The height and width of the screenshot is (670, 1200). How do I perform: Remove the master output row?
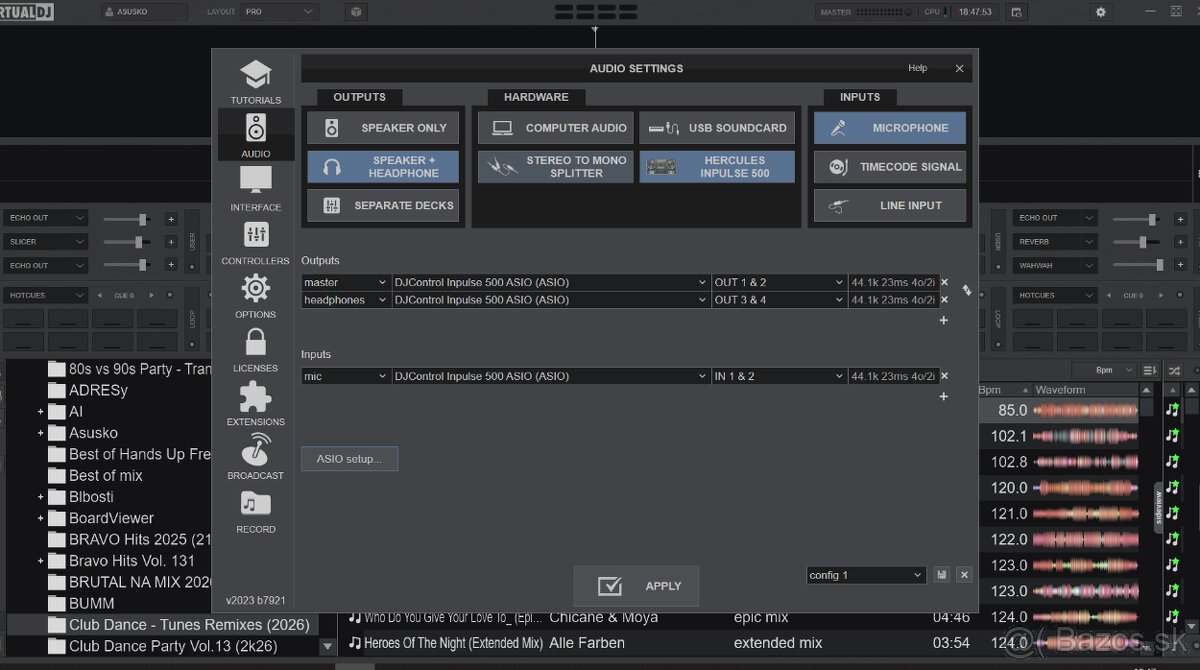pos(944,282)
